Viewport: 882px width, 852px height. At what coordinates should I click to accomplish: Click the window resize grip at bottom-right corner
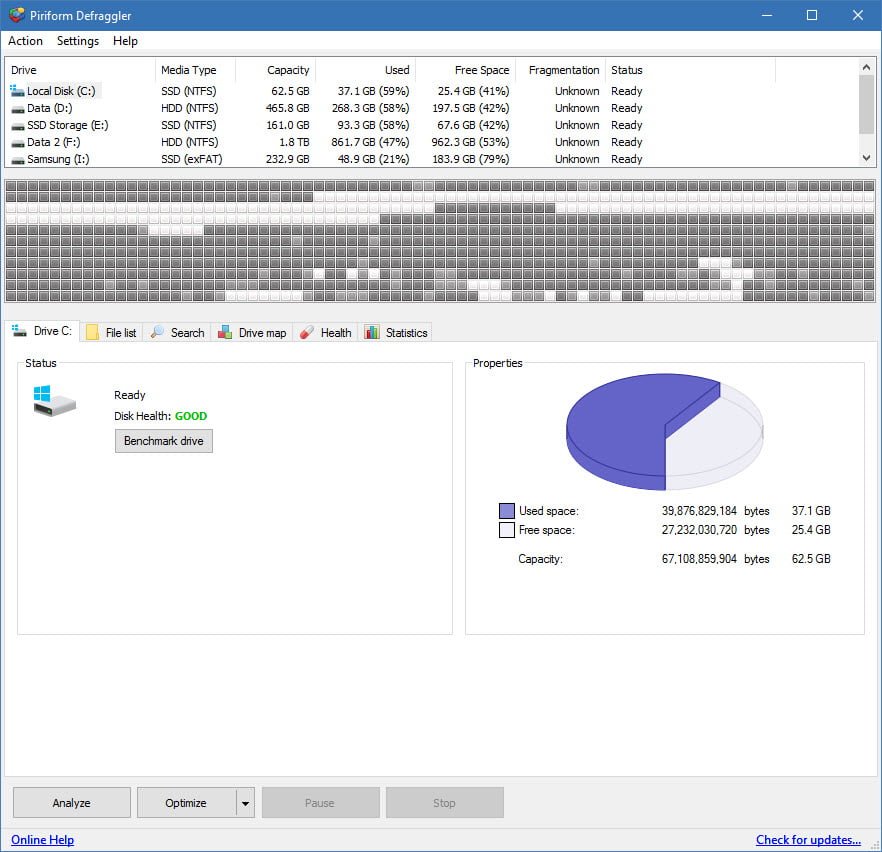click(875, 845)
